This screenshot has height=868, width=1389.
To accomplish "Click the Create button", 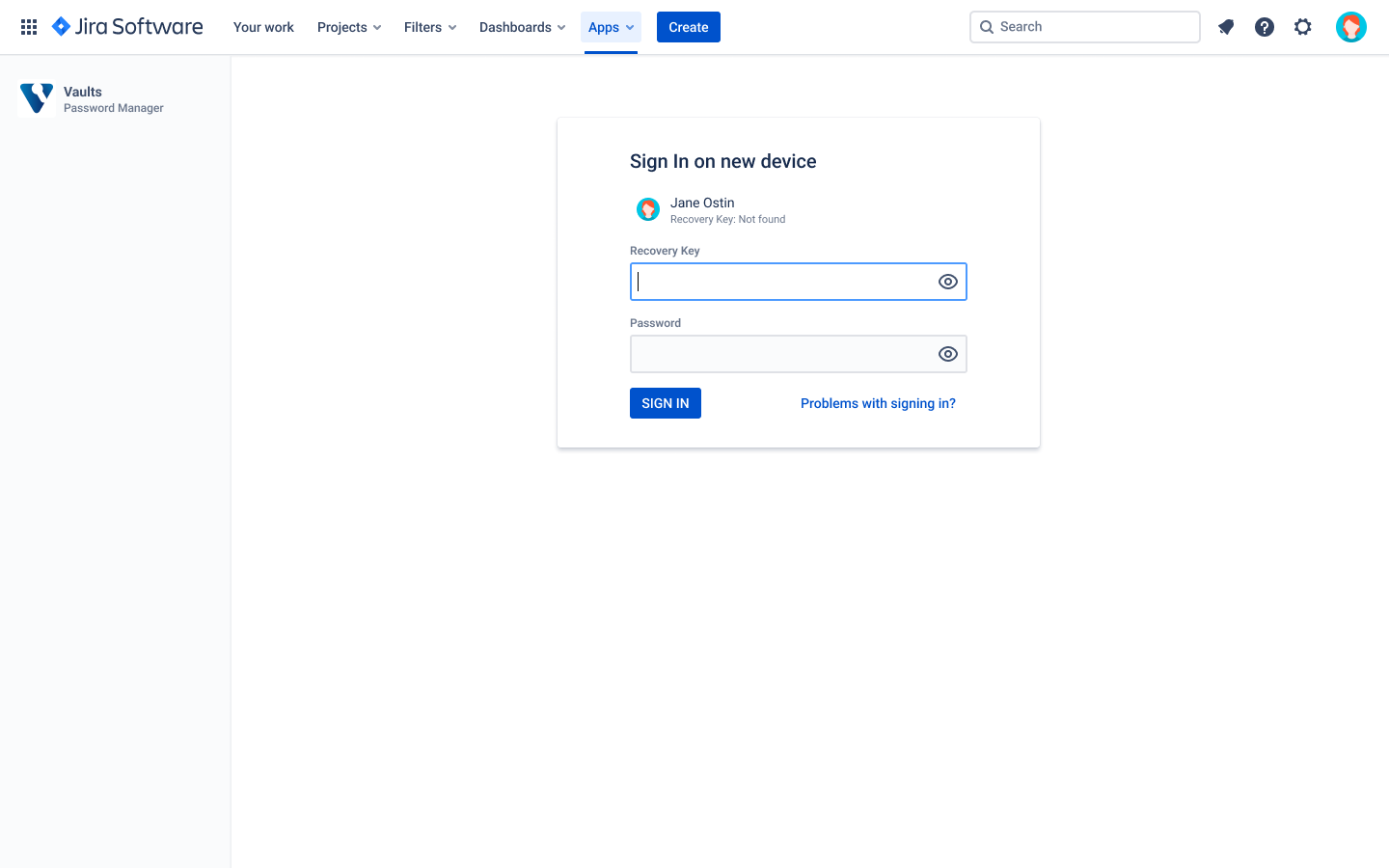I will 688,26.
